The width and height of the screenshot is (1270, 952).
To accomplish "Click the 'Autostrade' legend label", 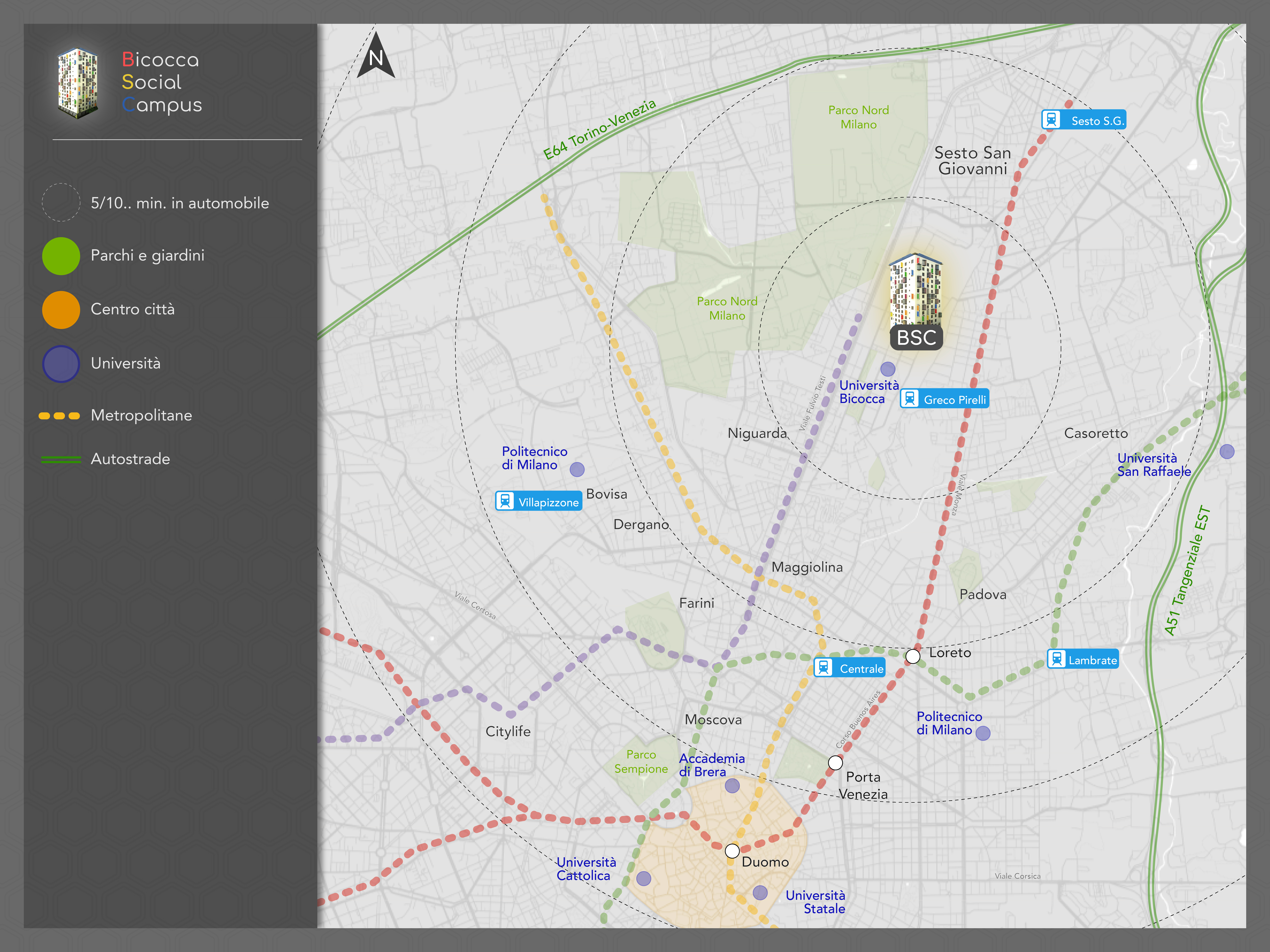I will (130, 459).
